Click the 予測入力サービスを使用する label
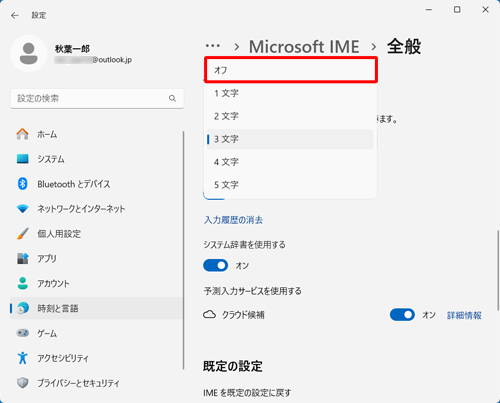The height and width of the screenshot is (403, 500). pos(252,291)
